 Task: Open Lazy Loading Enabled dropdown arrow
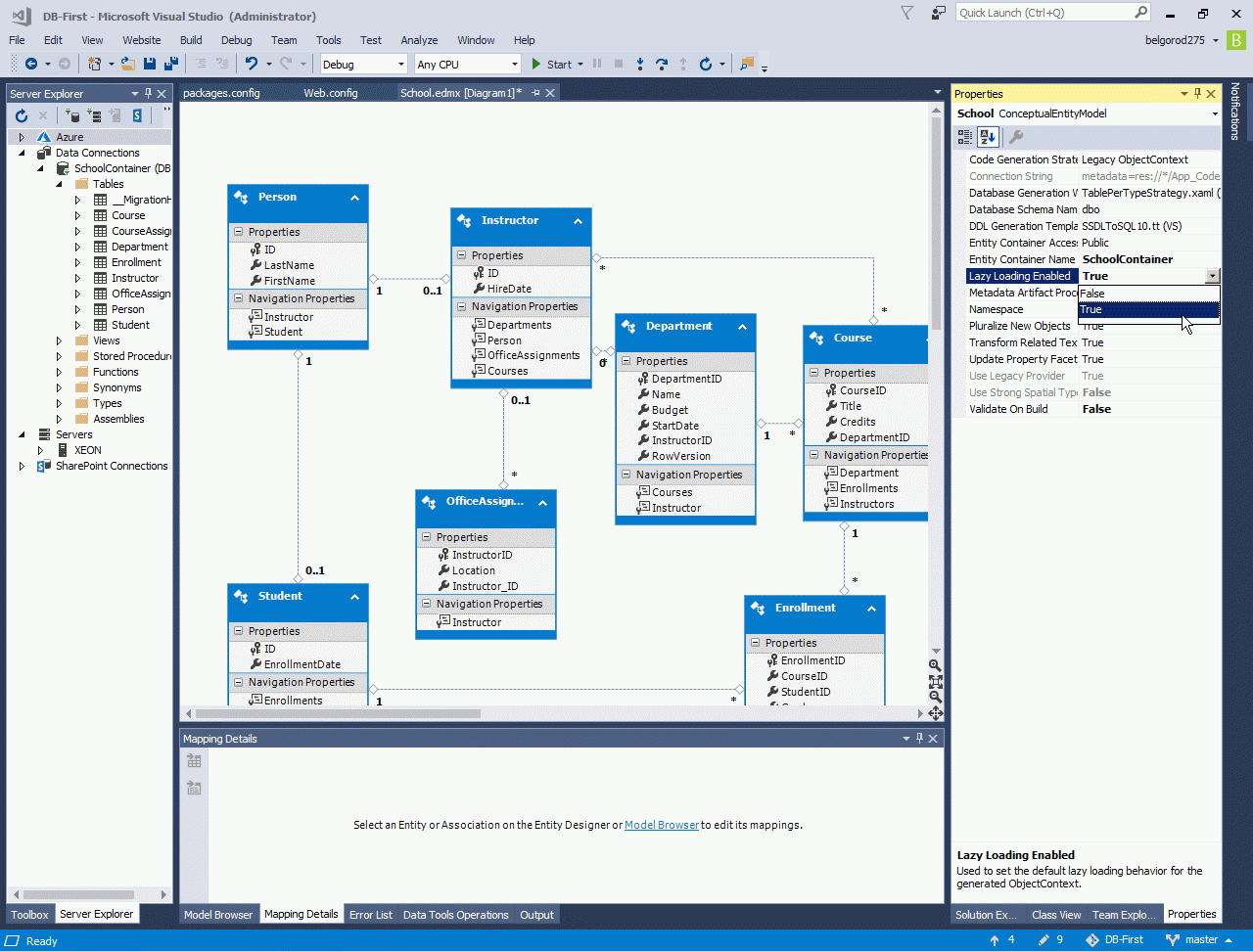pyautogui.click(x=1213, y=276)
